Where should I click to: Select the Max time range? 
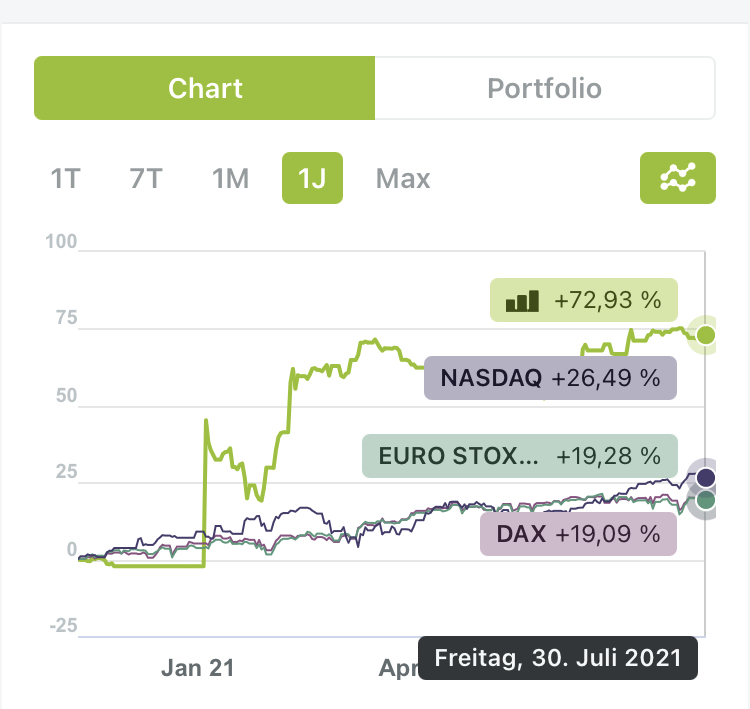click(403, 179)
